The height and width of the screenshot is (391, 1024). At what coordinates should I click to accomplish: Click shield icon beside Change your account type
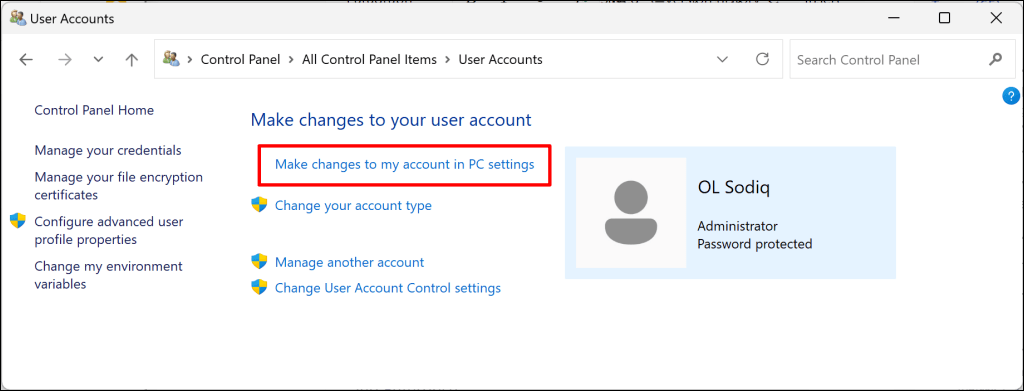click(x=259, y=205)
